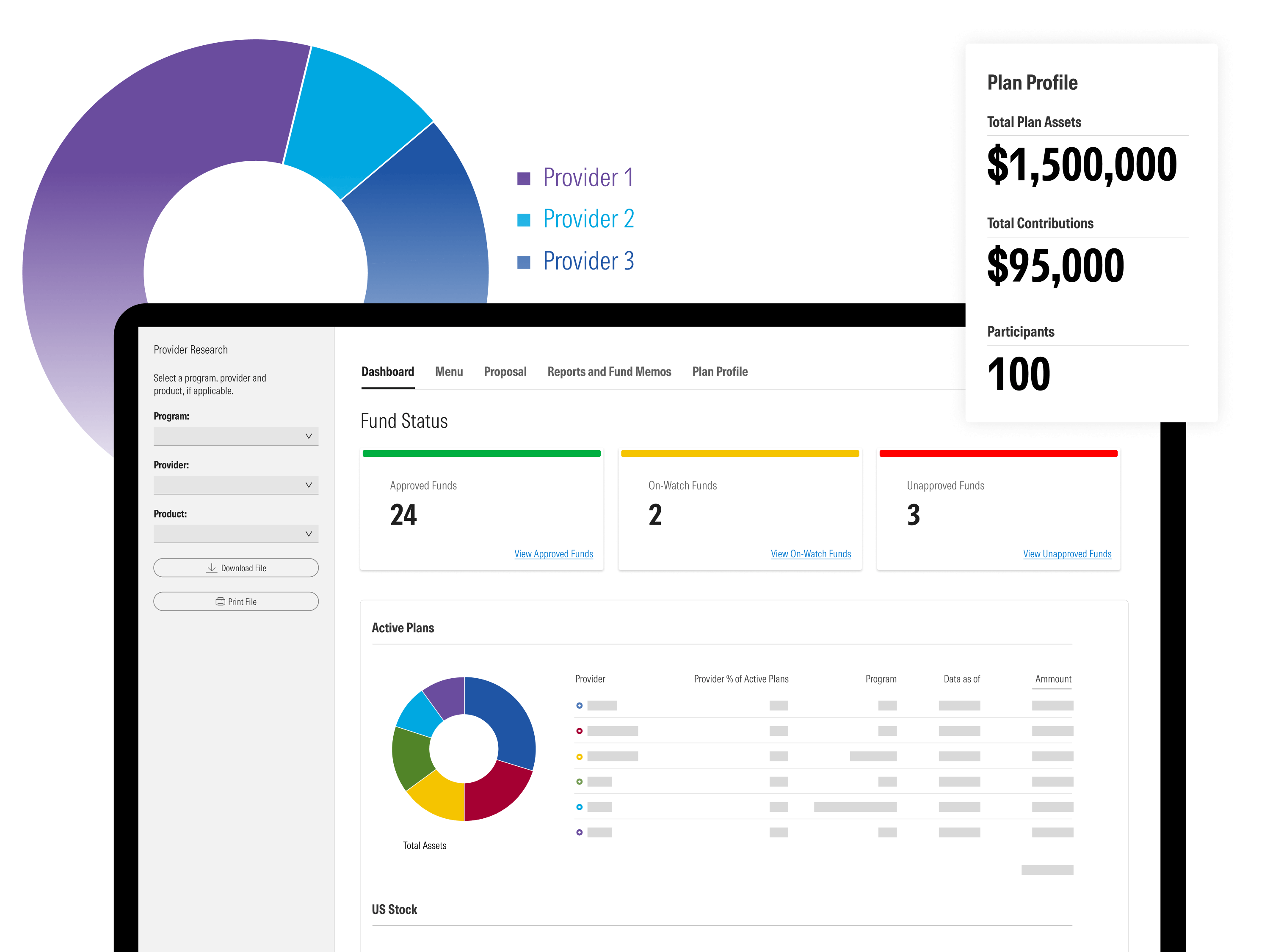Open the Product dropdown
The height and width of the screenshot is (952, 1270).
pyautogui.click(x=236, y=534)
